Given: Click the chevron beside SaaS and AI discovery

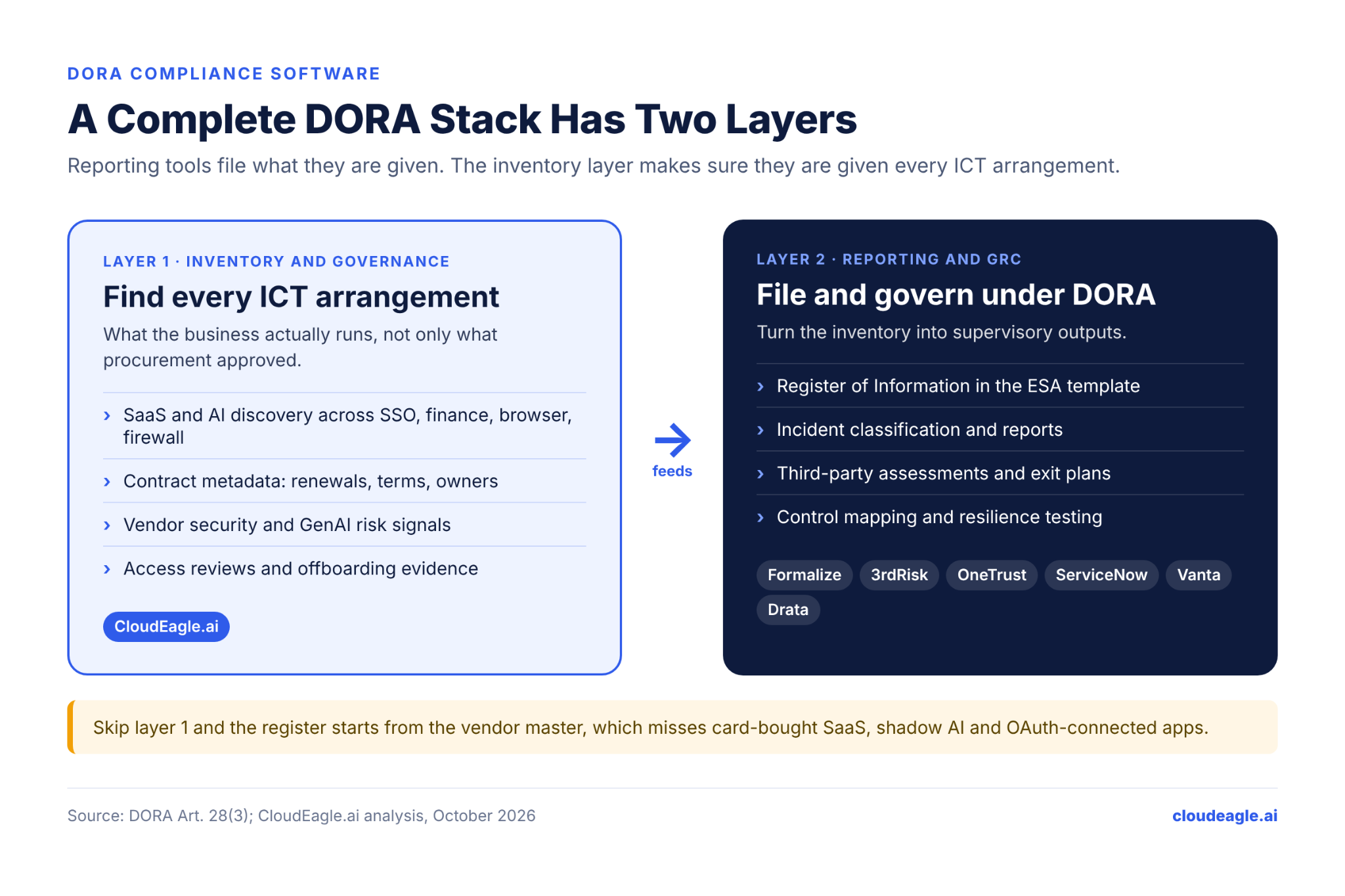Looking at the screenshot, I should (x=107, y=416).
